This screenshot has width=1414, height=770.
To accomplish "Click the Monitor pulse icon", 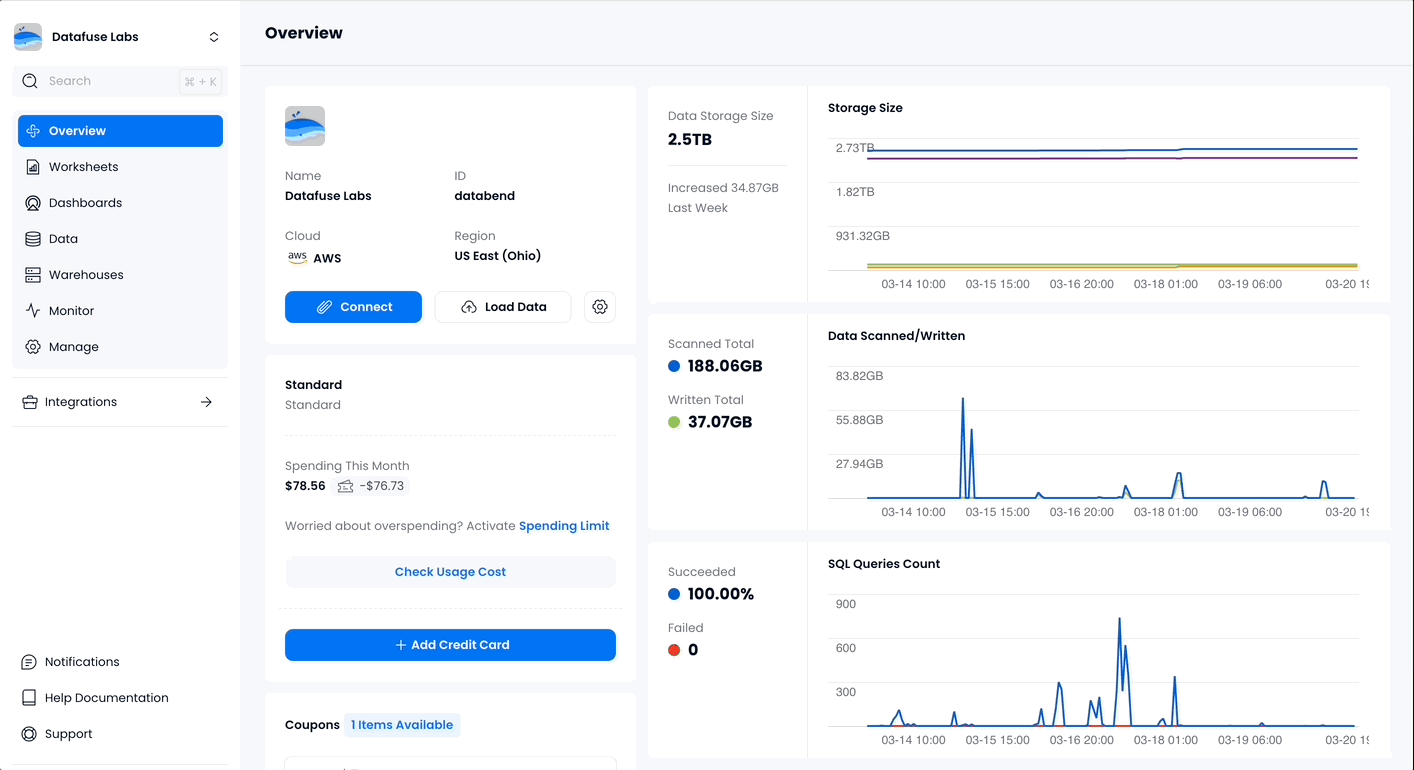I will click(33, 311).
